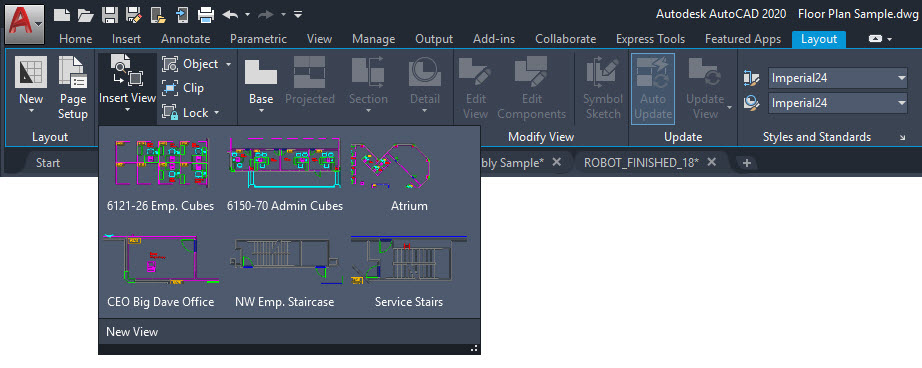922x368 pixels.
Task: Go to the Manage ribbon tab
Action: click(x=373, y=39)
